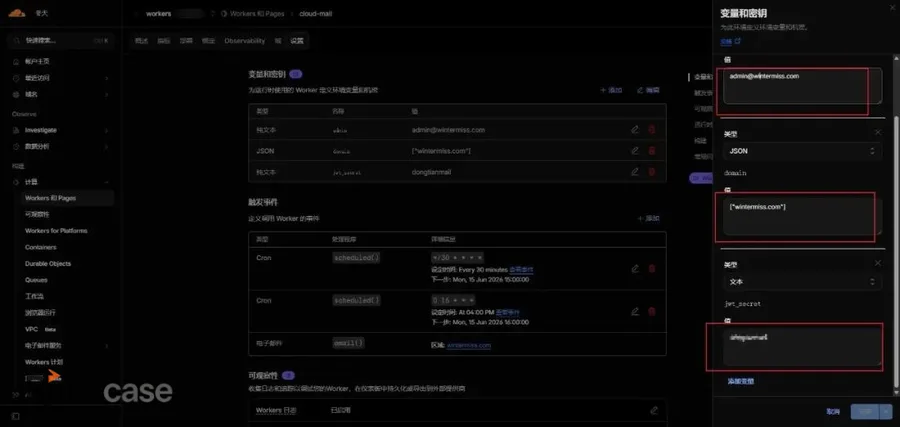Edit the Workers logs setting
The height and width of the screenshot is (427, 900).
(654, 410)
